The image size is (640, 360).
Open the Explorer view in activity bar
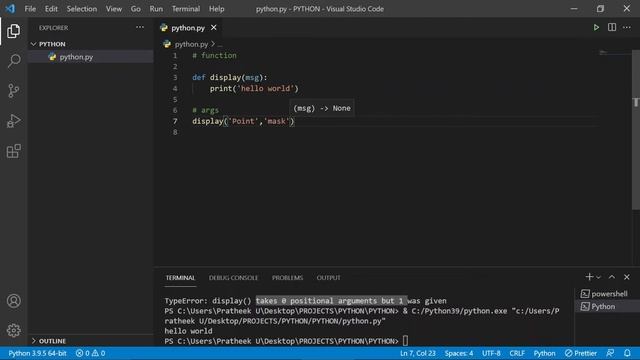point(13,31)
